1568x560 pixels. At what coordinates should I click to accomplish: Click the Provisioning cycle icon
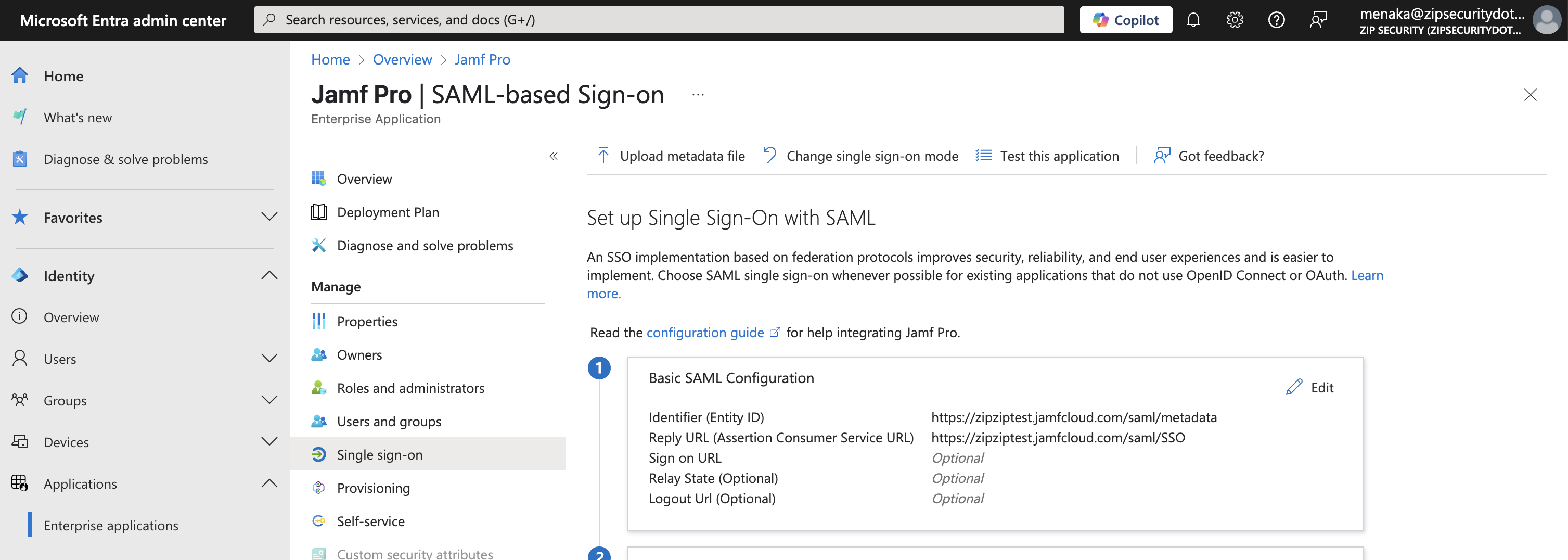pyautogui.click(x=319, y=488)
